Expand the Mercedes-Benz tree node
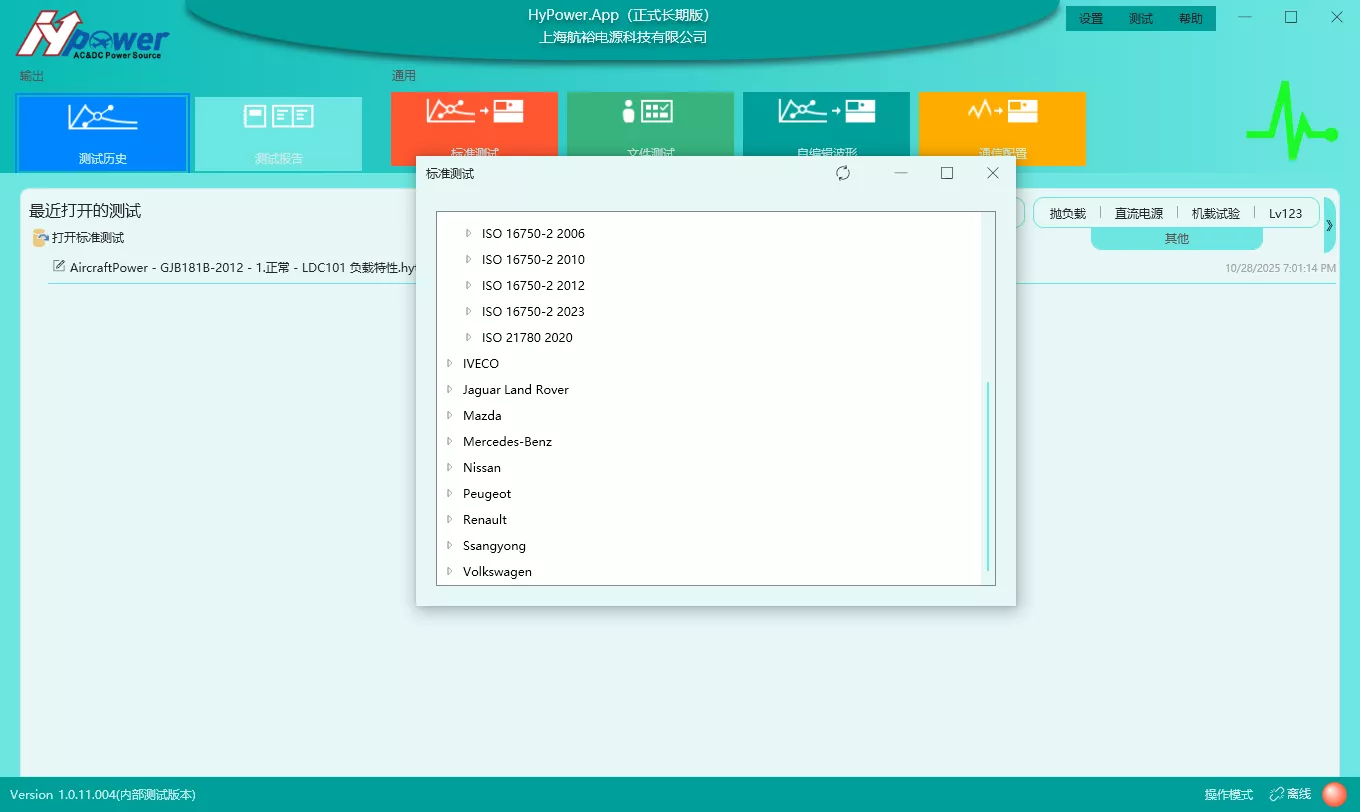The image size is (1360, 812). [x=449, y=441]
